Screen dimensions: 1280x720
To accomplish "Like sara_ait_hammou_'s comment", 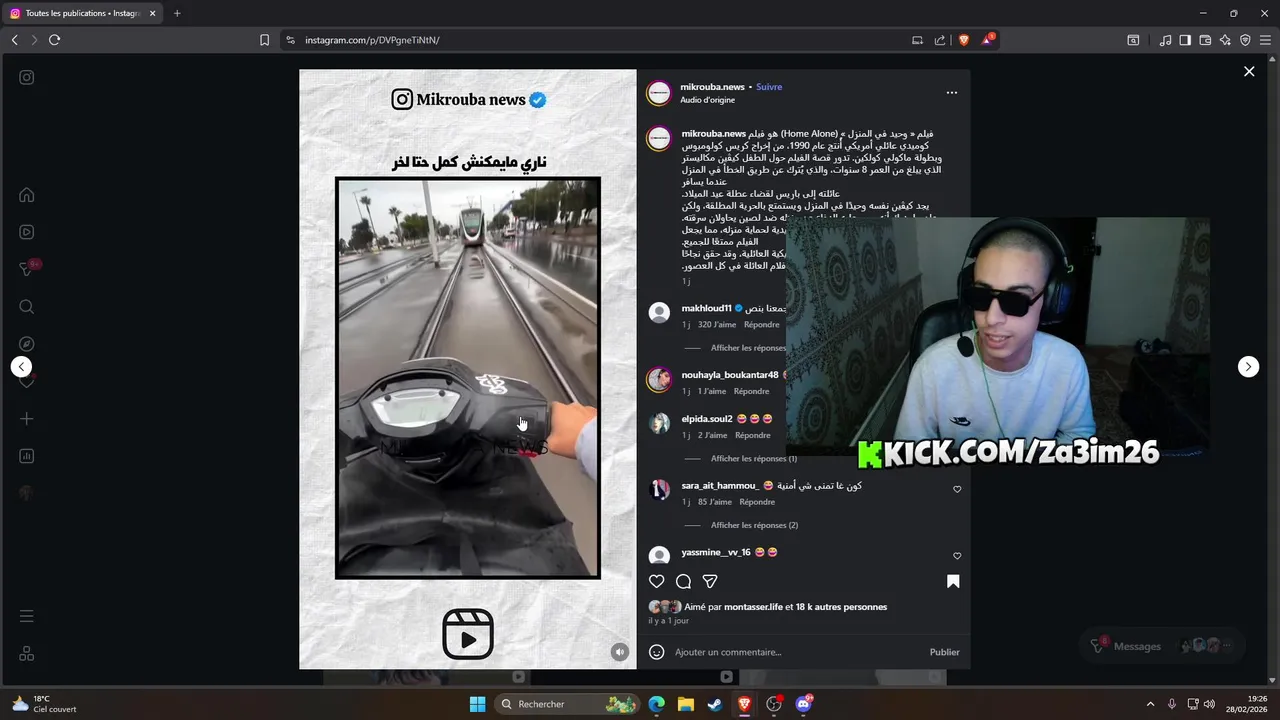I will pos(957,489).
